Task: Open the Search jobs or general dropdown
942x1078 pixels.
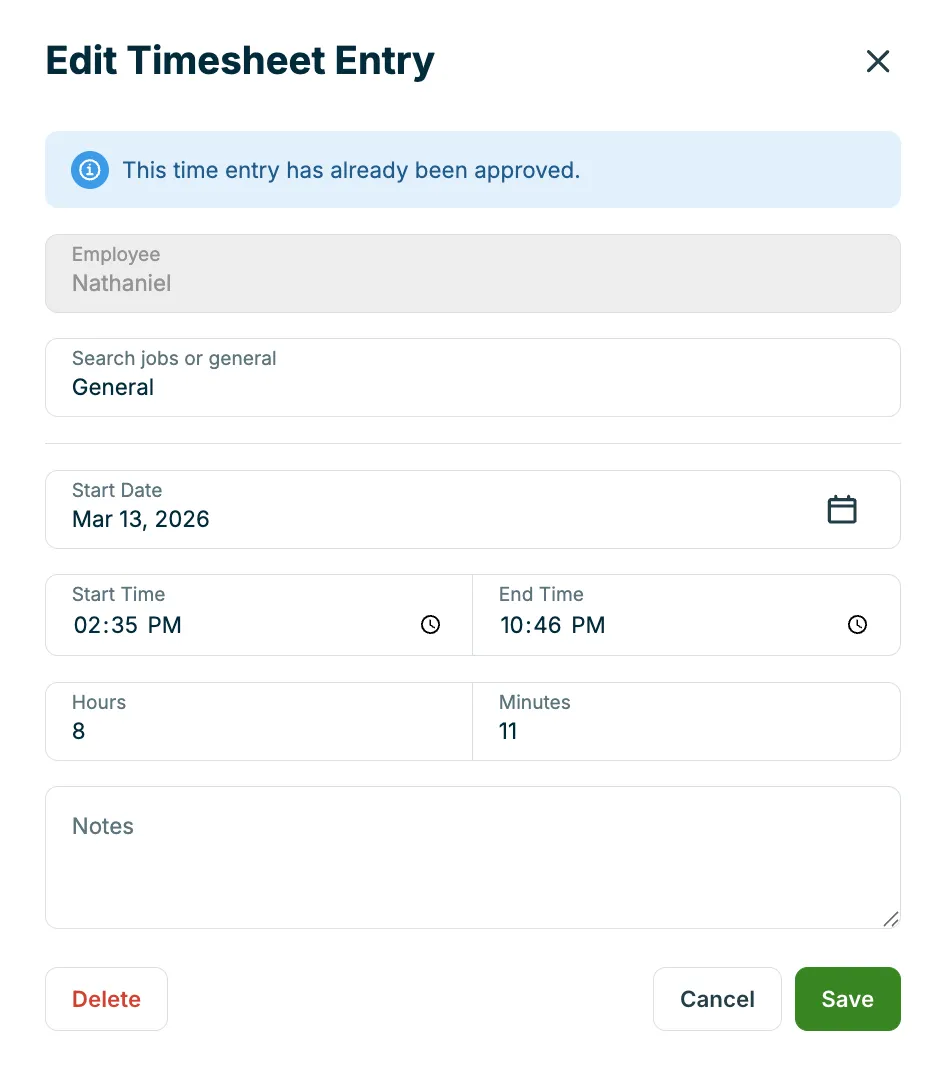Action: coord(473,377)
